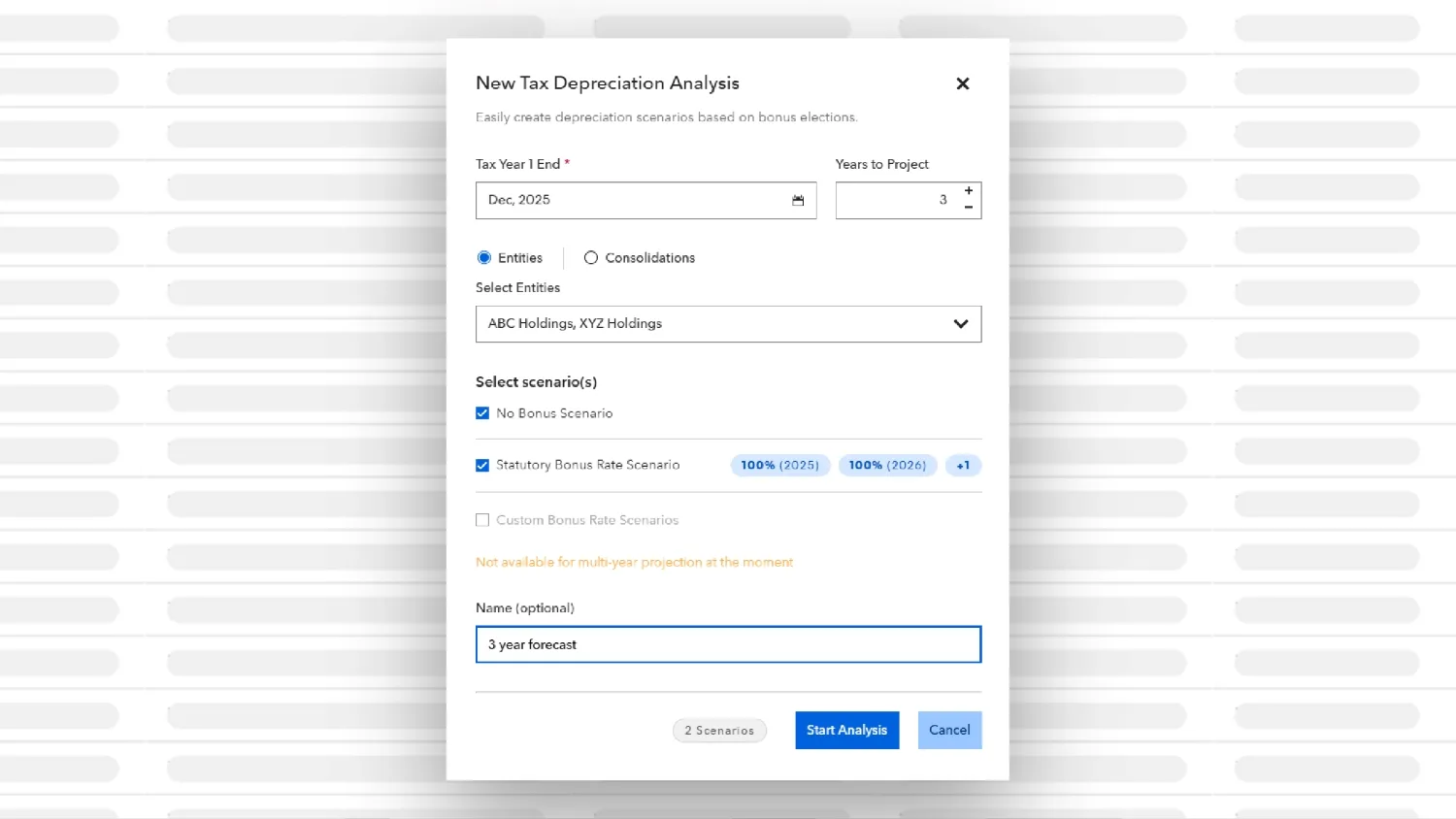Close the dialog with X icon
Viewport: 1456px width, 819px height.
963,83
